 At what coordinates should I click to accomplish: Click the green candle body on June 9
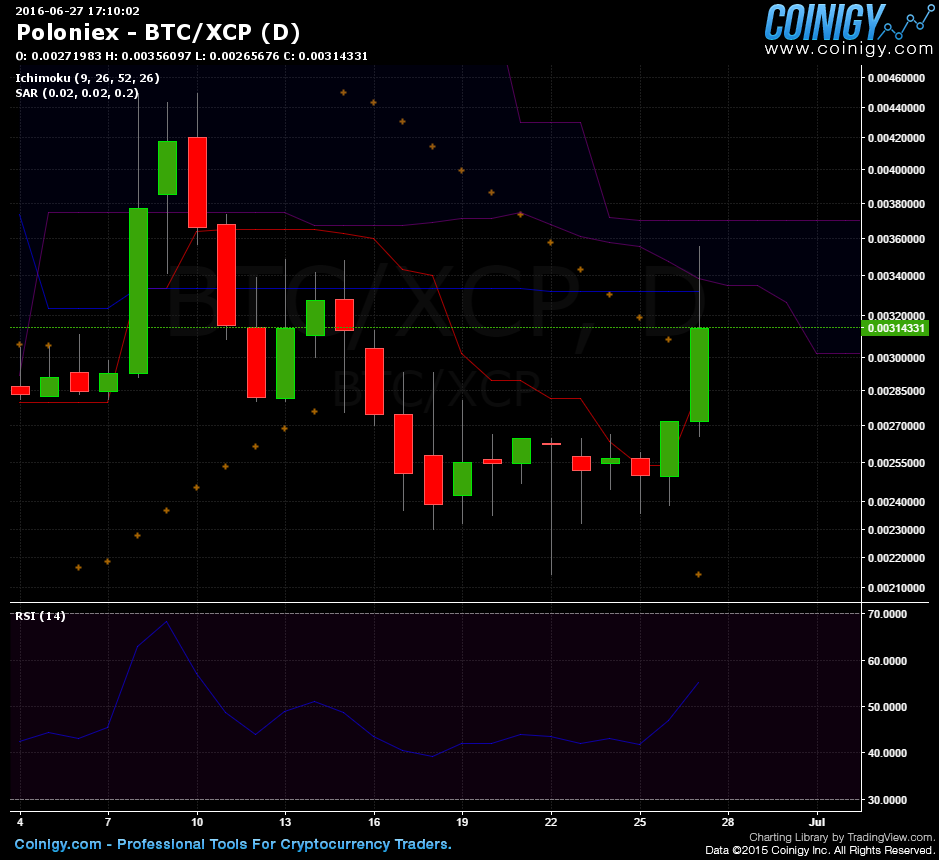168,168
